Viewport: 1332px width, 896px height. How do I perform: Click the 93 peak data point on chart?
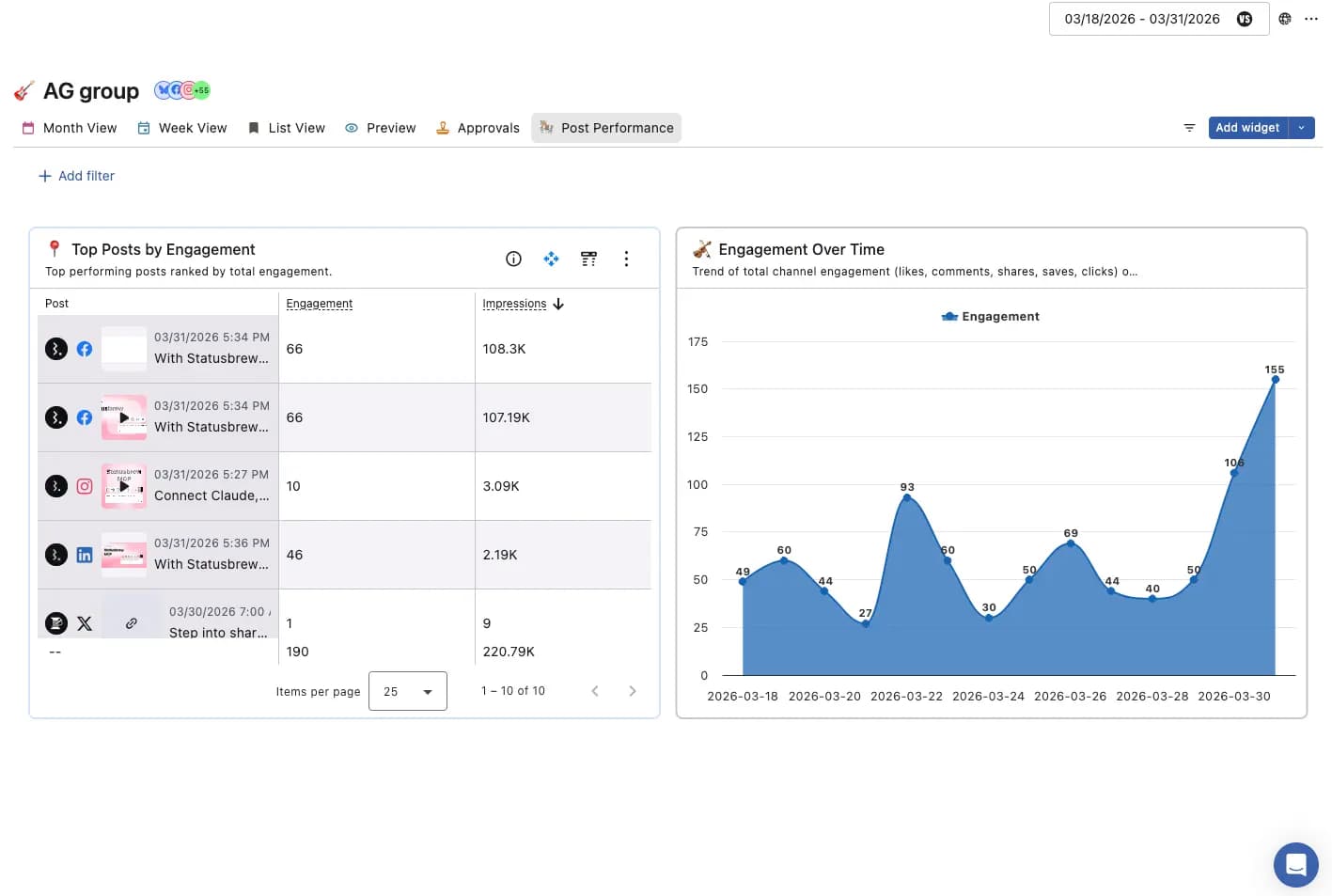coord(906,497)
